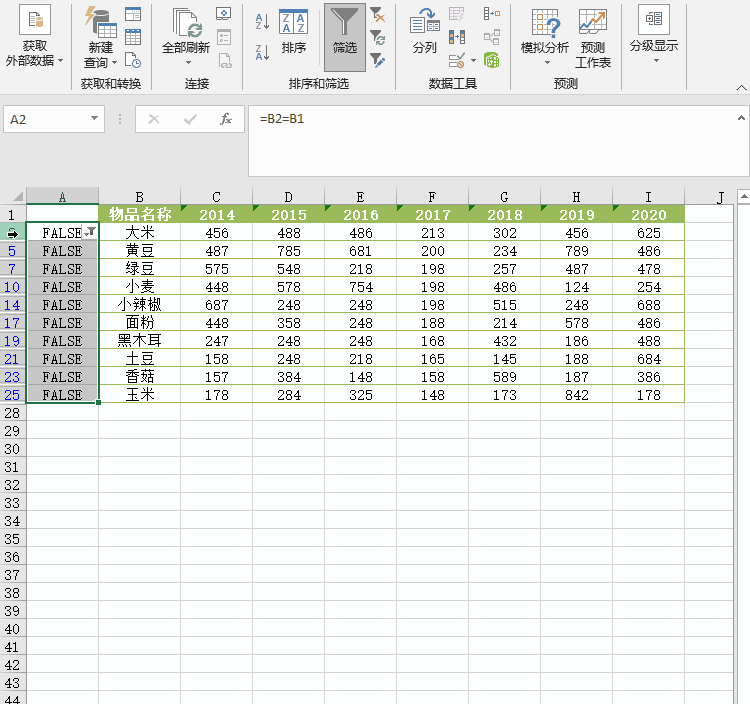Click the Show Queries icon
Viewport: 750px width, 704px height.
(132, 14)
